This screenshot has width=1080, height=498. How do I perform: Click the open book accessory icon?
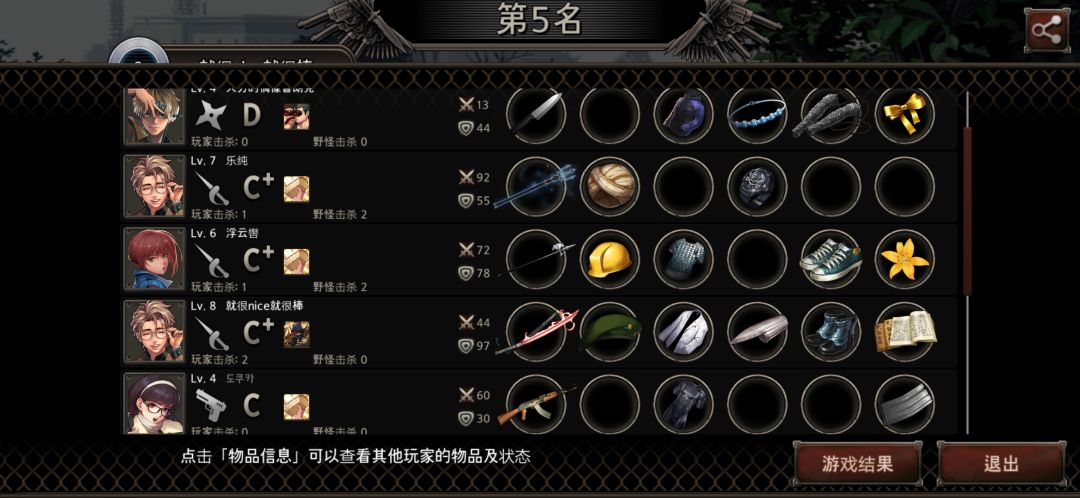[904, 331]
